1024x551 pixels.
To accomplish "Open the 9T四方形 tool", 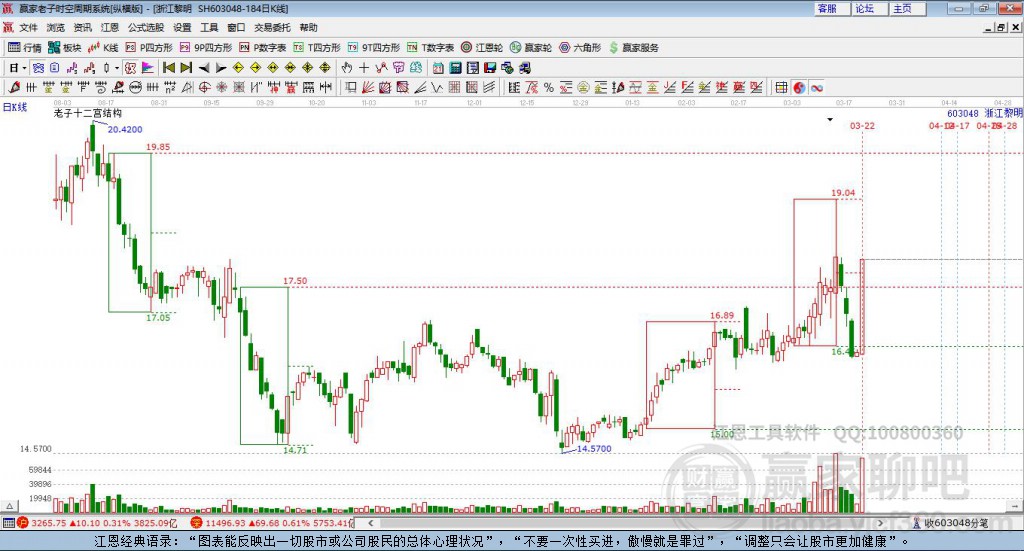I will click(374, 48).
